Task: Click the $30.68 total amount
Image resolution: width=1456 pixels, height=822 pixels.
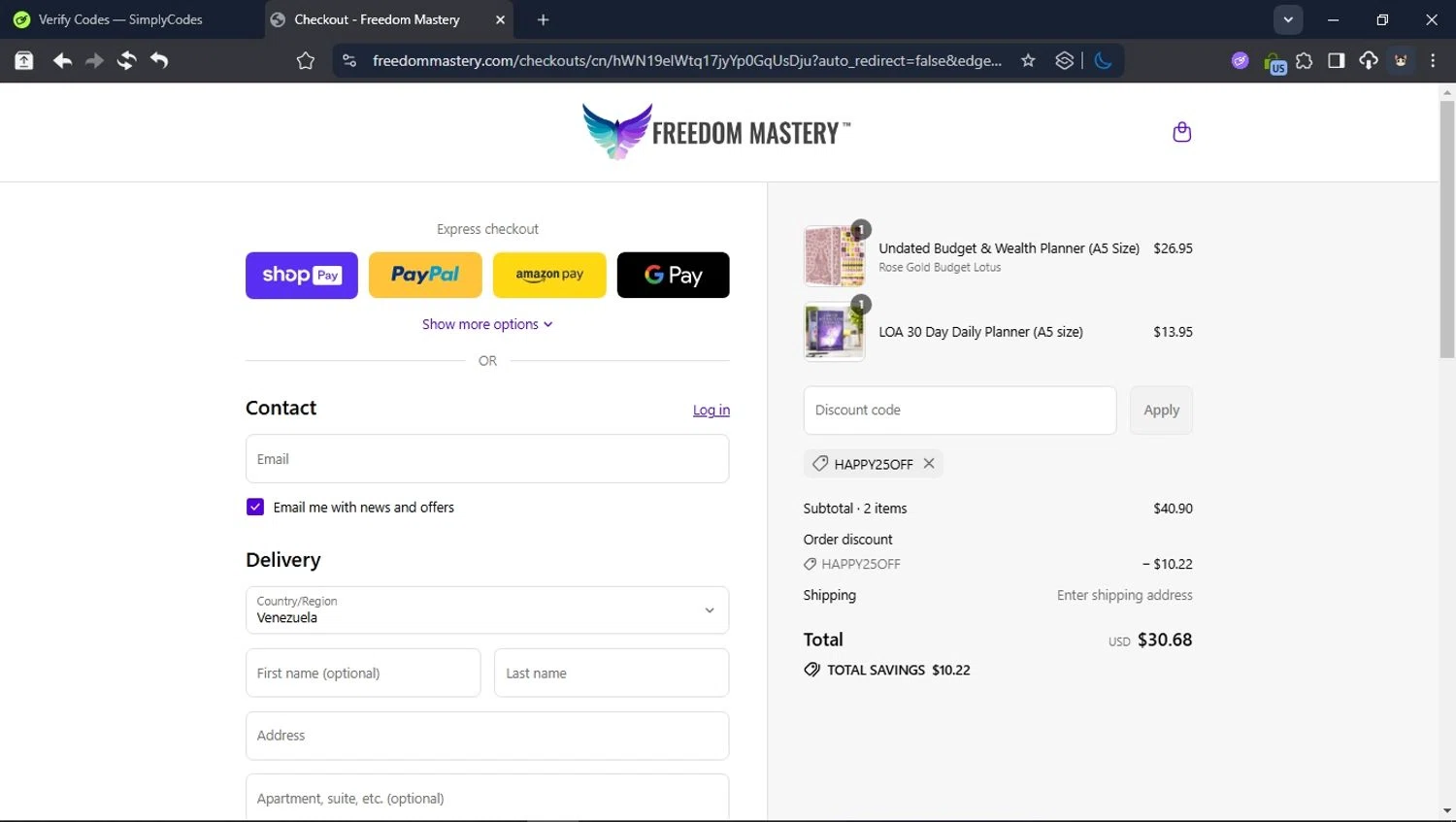Action: [x=1165, y=640]
